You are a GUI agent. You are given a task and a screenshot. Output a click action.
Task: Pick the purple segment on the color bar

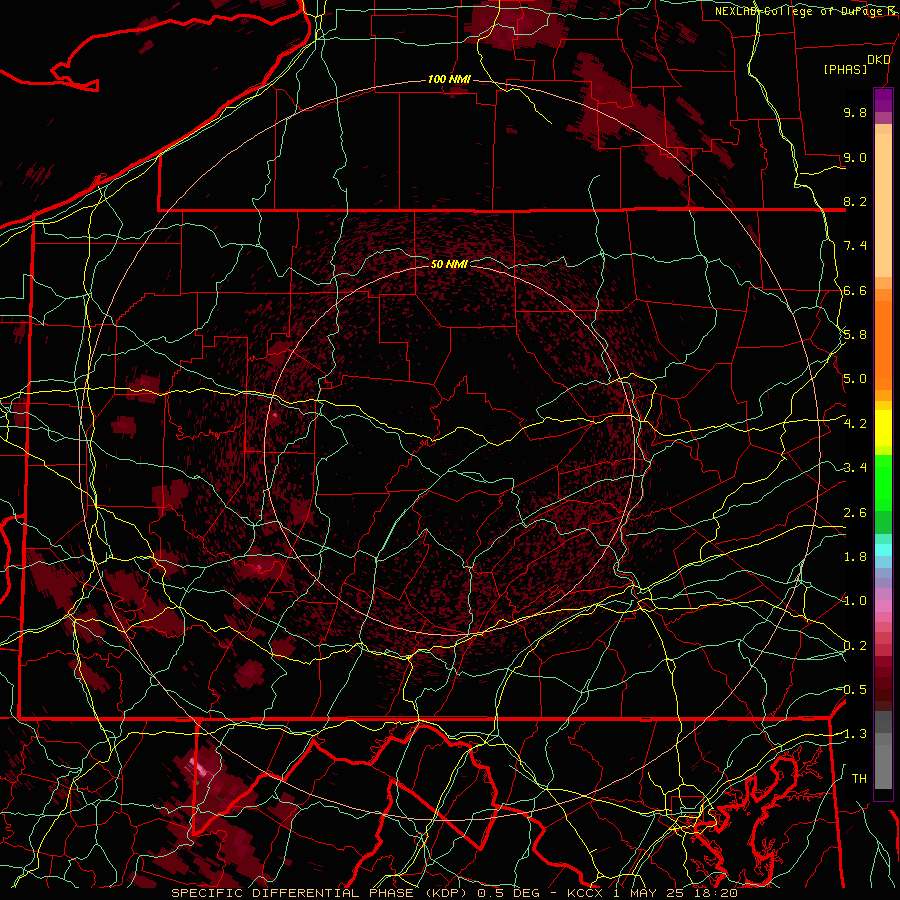pyautogui.click(x=883, y=100)
